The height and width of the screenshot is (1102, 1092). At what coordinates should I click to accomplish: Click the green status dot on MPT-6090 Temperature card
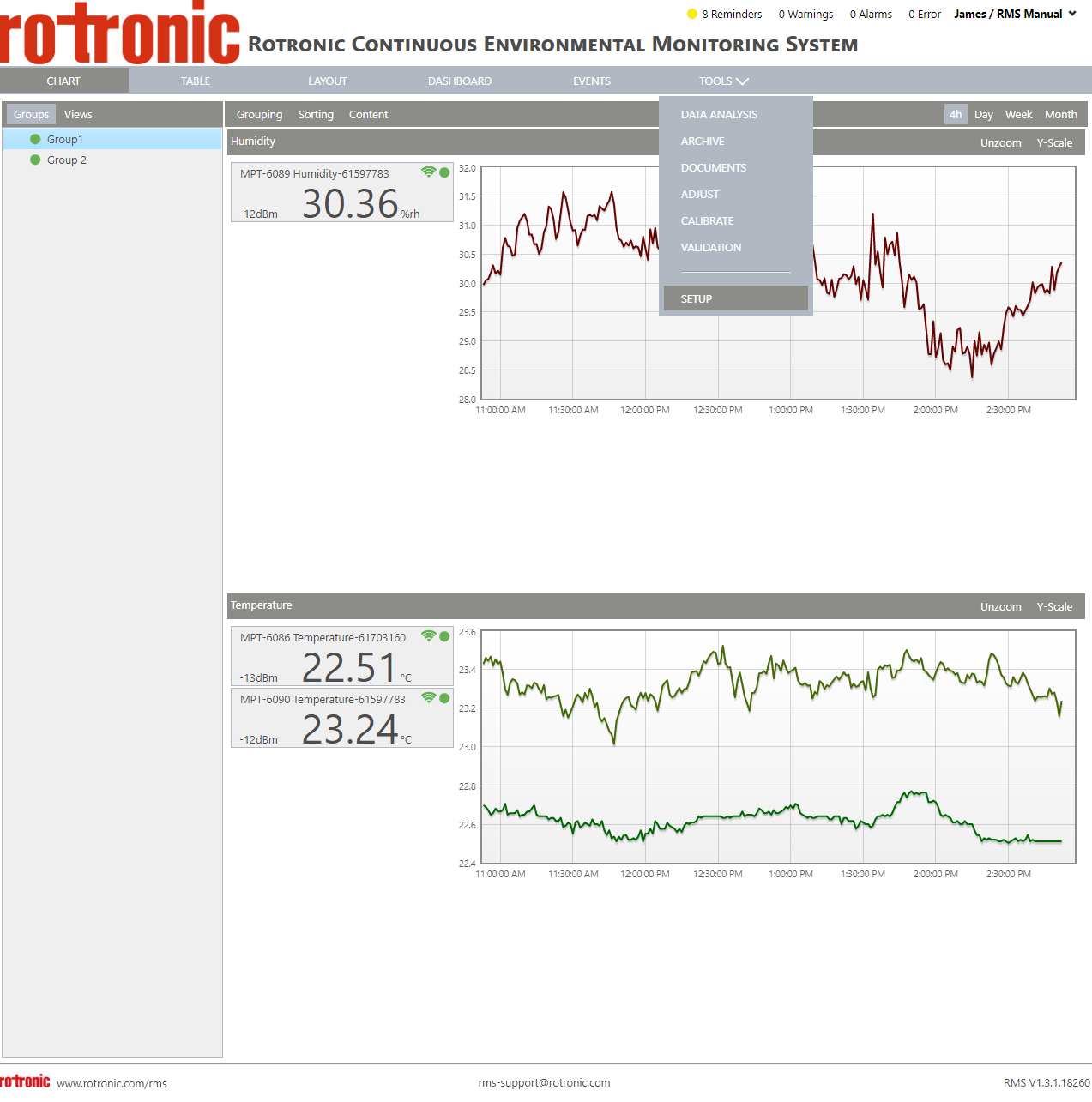(444, 698)
